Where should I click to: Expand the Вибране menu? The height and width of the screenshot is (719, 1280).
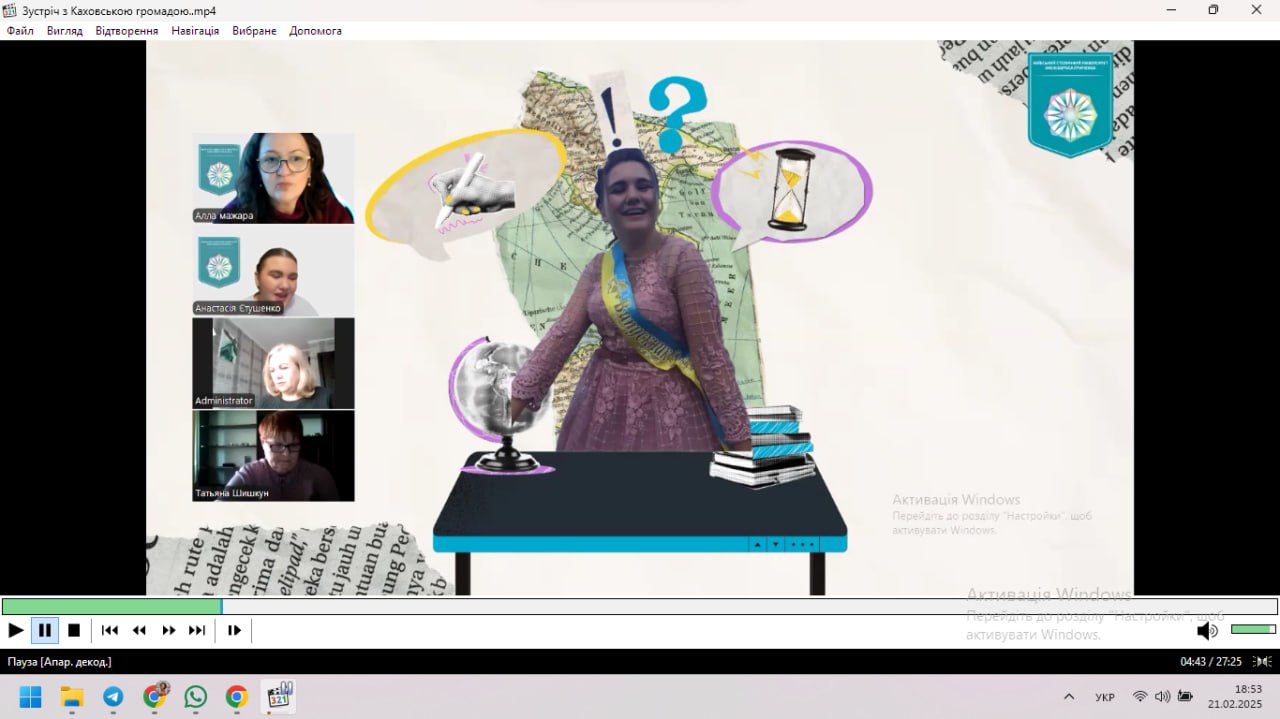[254, 31]
